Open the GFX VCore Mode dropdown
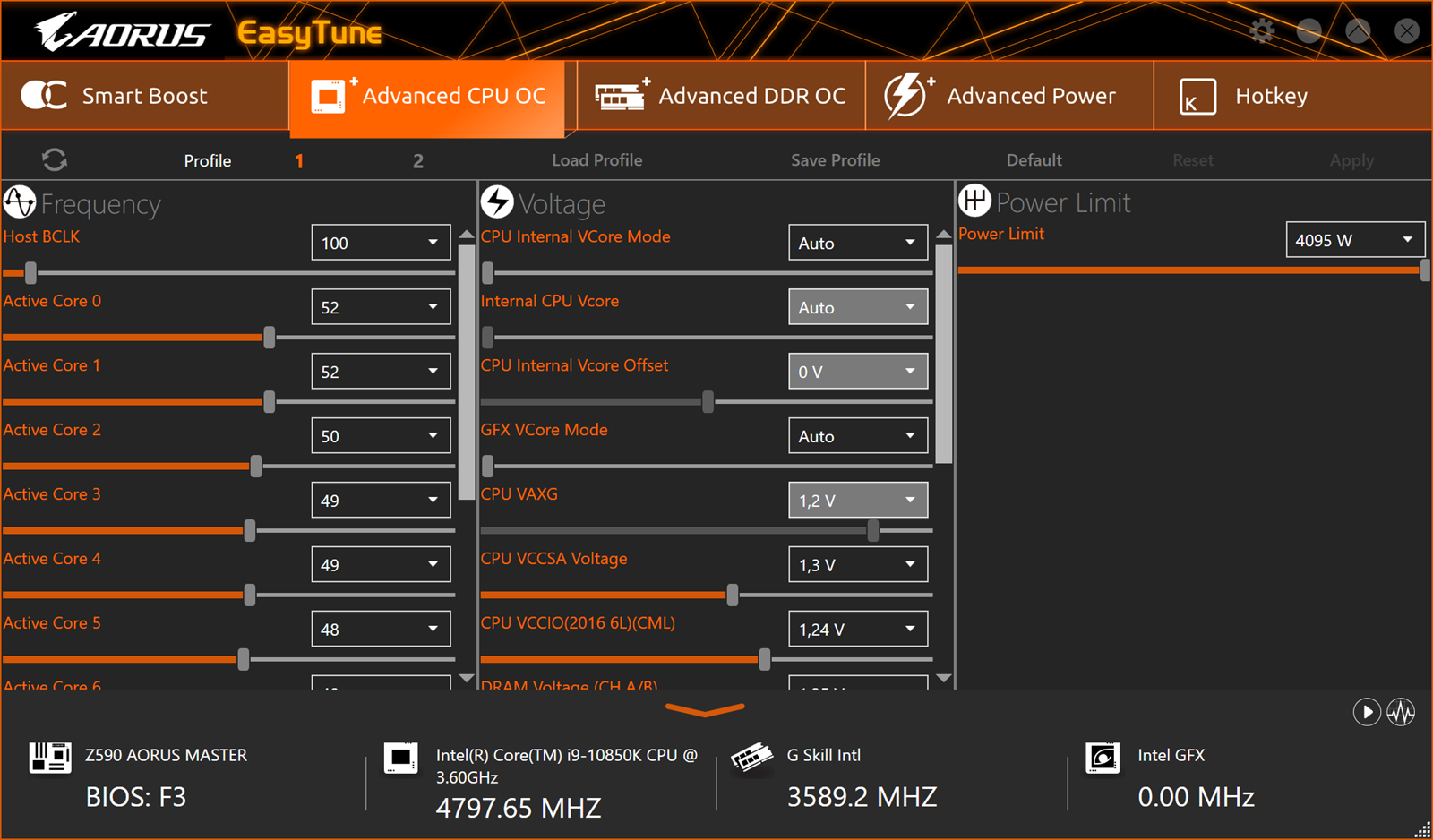This screenshot has height=840, width=1433. click(x=858, y=436)
